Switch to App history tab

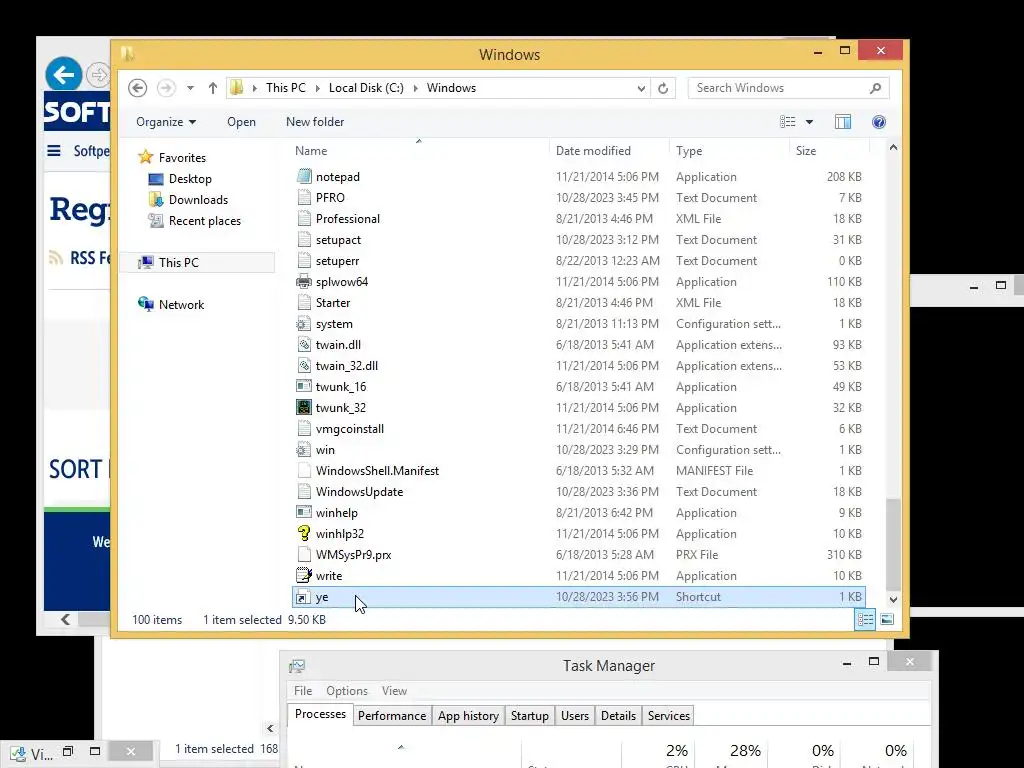[x=468, y=716]
